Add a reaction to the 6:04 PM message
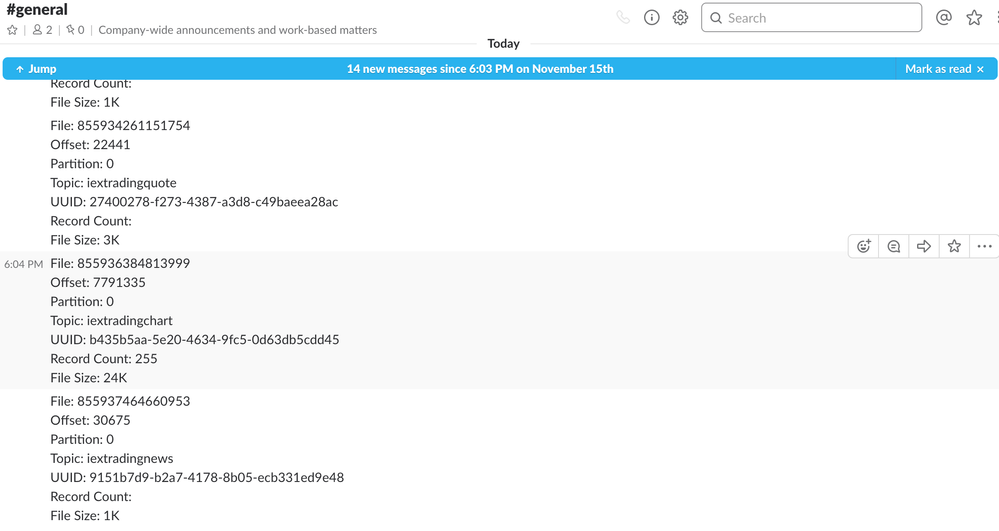Image resolution: width=999 pixels, height=531 pixels. pyautogui.click(x=864, y=246)
